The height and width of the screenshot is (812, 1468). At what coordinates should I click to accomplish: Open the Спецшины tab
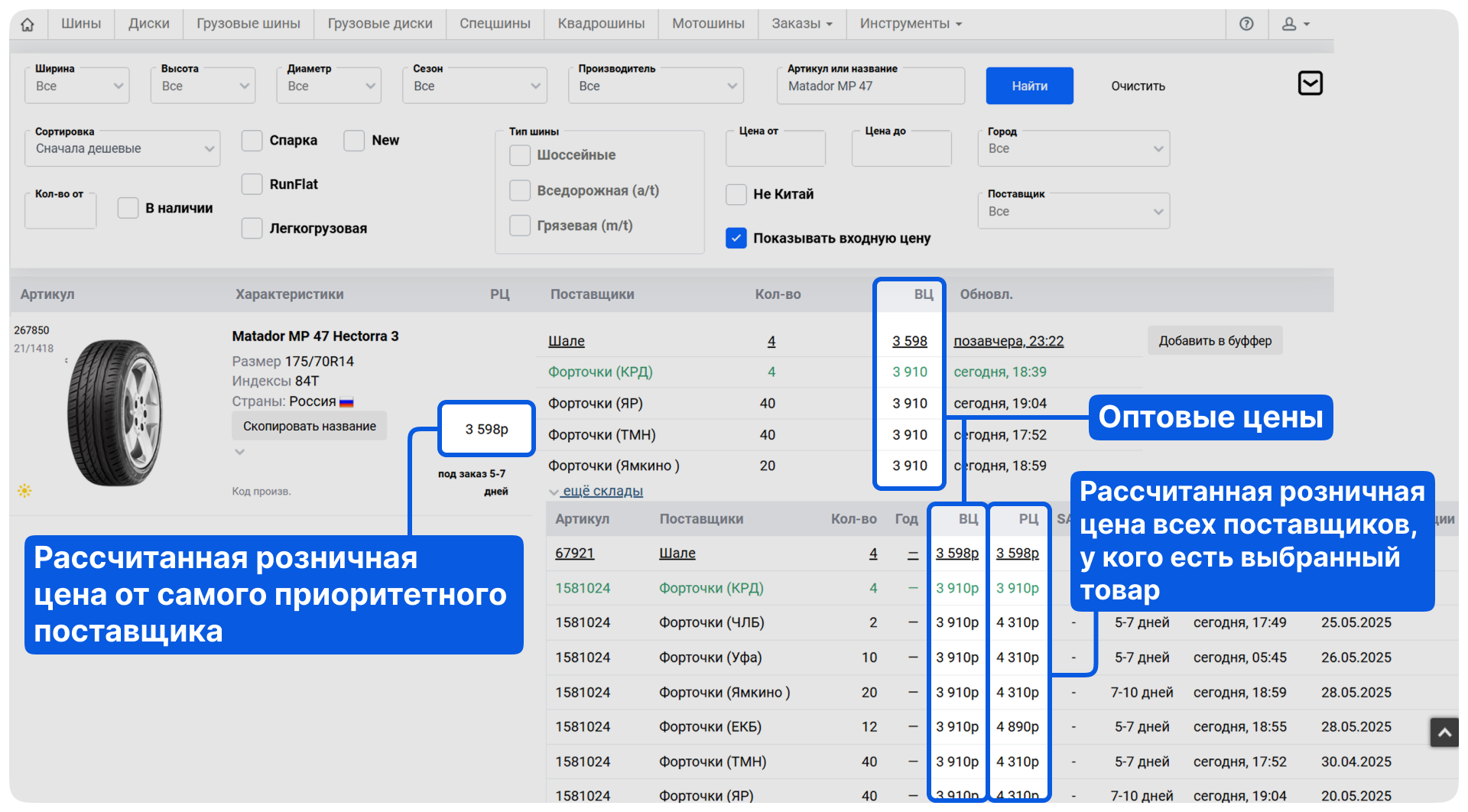(x=495, y=24)
